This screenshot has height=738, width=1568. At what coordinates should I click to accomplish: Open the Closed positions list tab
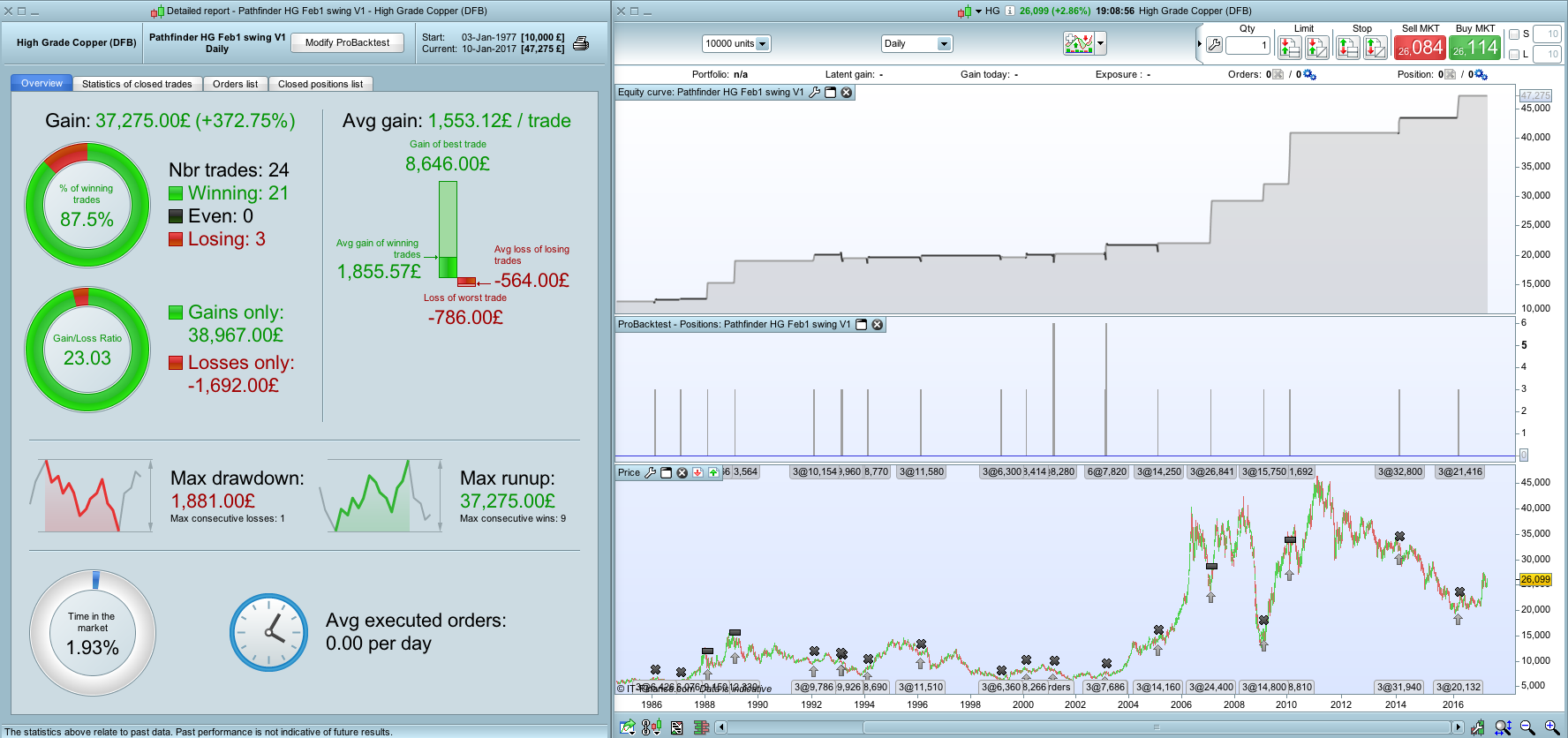[320, 85]
